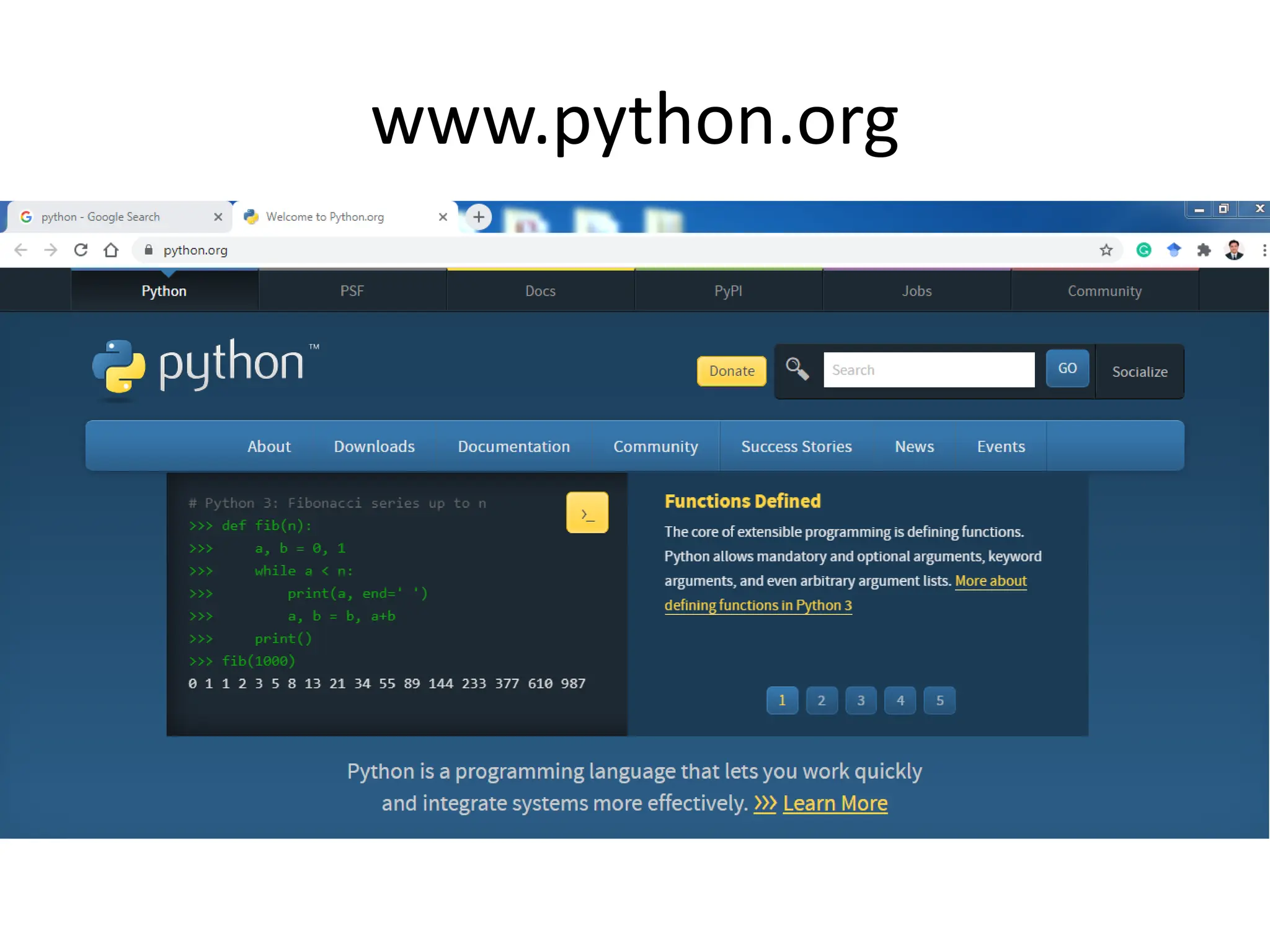The image size is (1270, 952).
Task: Select the Docs top navigation tab
Action: [x=540, y=291]
